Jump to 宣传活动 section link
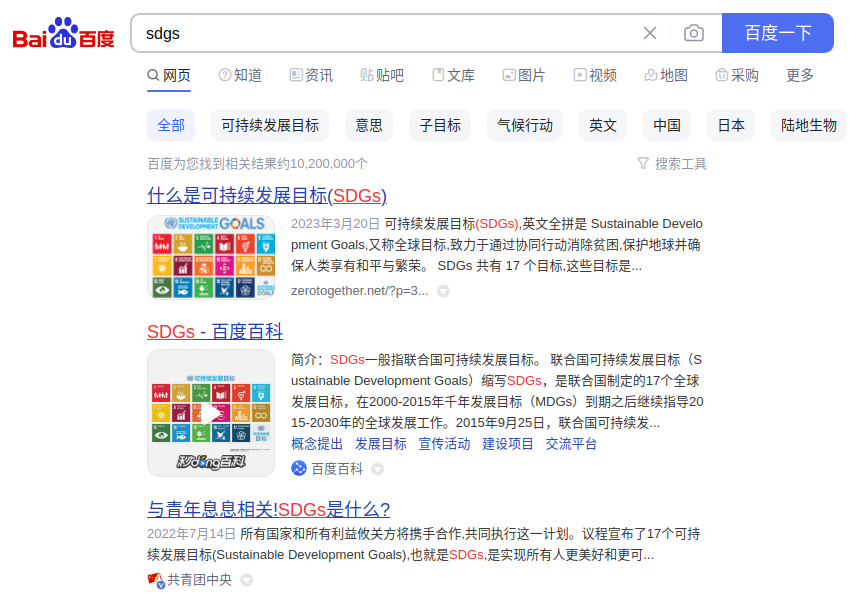The width and height of the screenshot is (860, 605). click(x=444, y=444)
